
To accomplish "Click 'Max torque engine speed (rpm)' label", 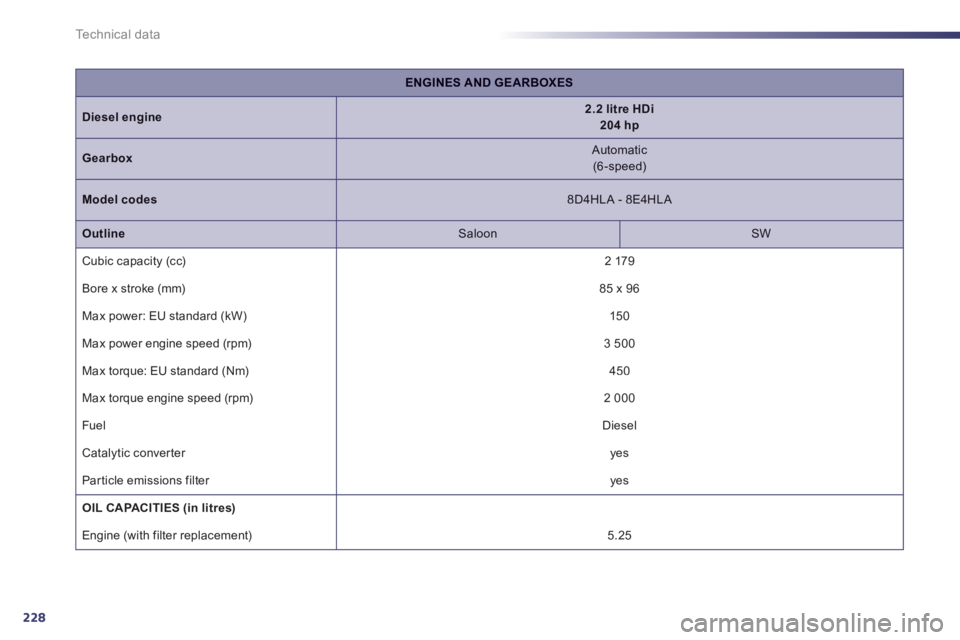I will pyautogui.click(x=168, y=398).
